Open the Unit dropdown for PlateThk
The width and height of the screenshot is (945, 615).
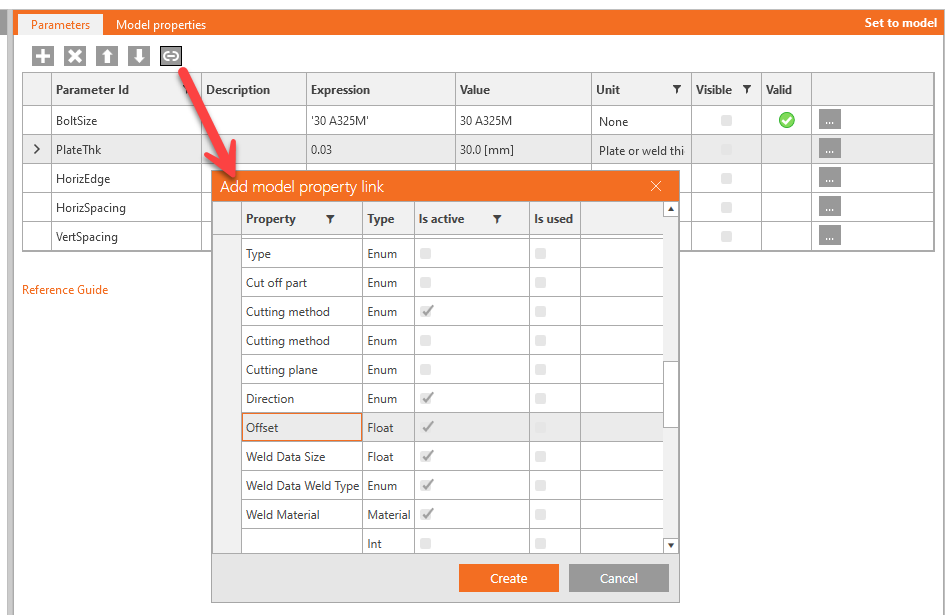641,150
